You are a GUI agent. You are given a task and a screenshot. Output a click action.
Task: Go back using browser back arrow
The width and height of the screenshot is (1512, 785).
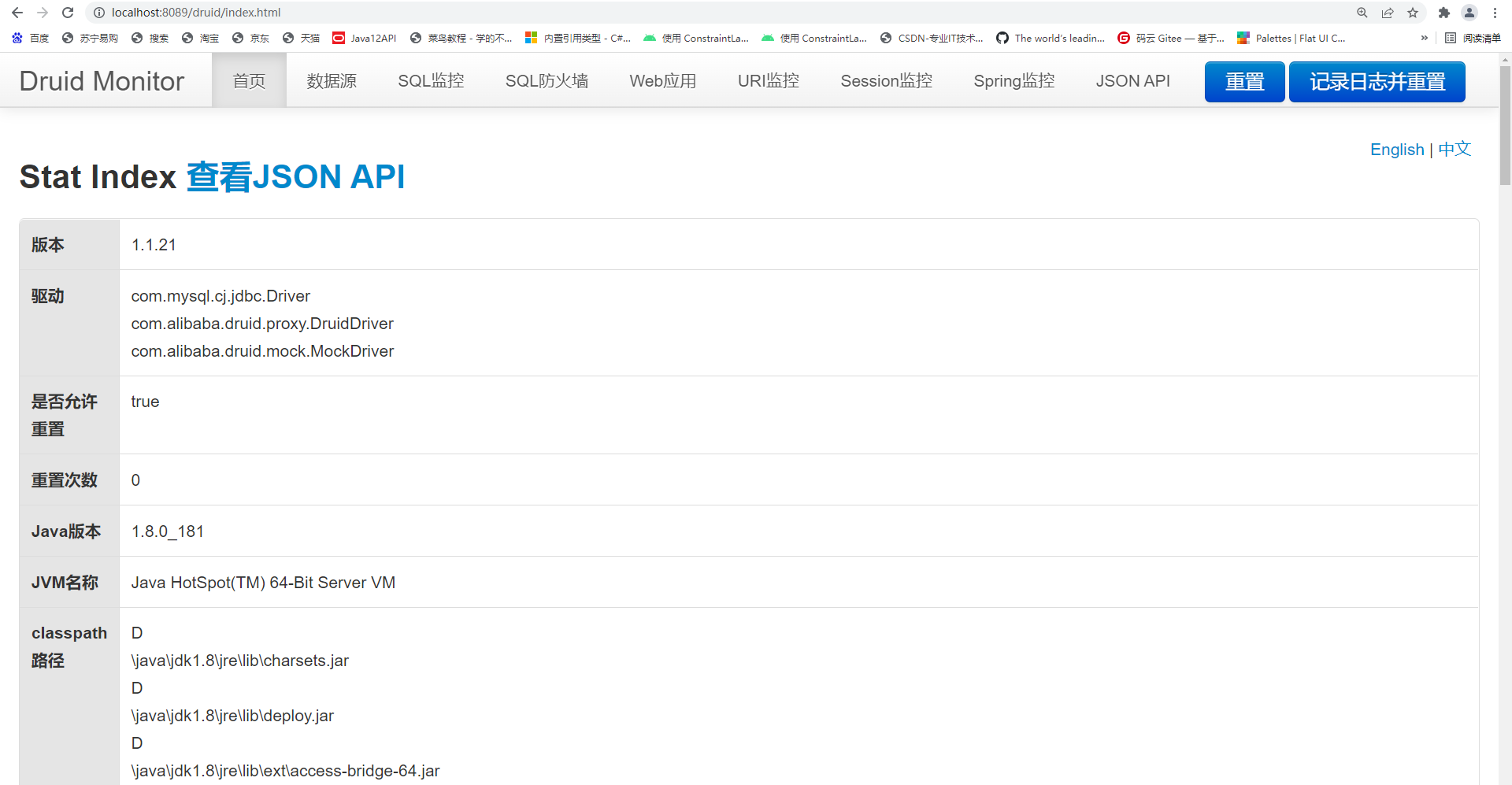(17, 13)
